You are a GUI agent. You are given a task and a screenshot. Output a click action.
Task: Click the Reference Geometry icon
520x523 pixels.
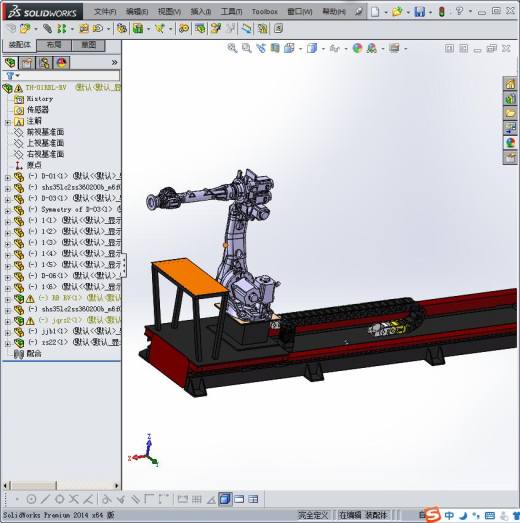coord(160,29)
